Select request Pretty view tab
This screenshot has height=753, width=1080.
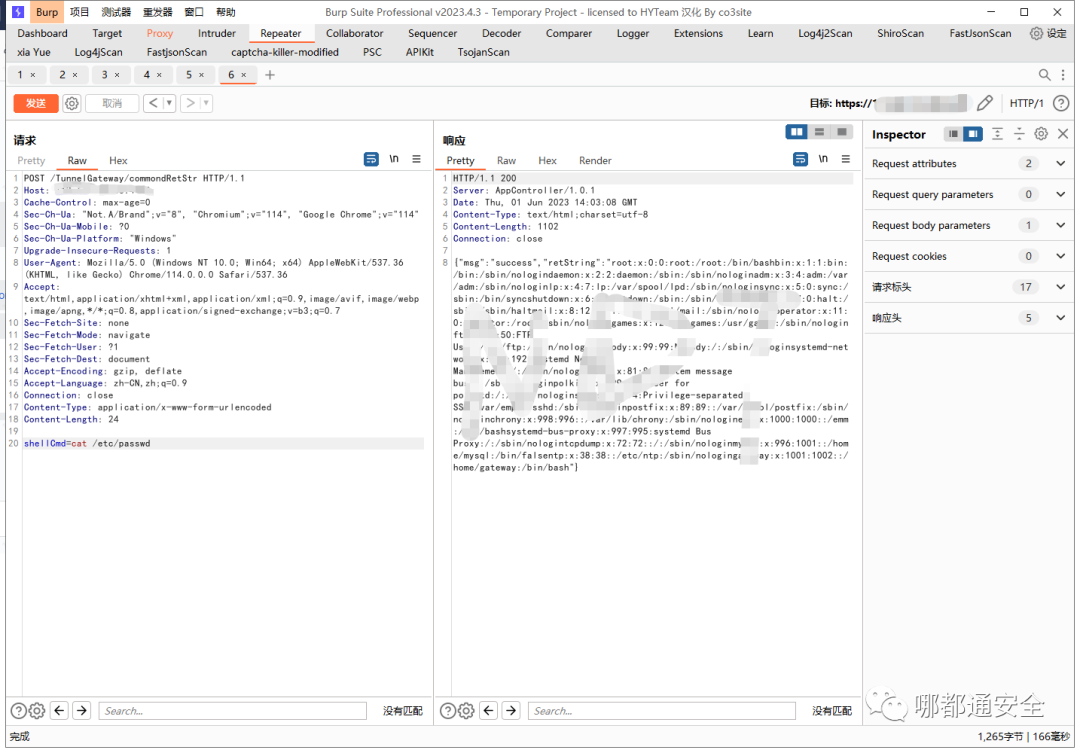click(x=31, y=161)
